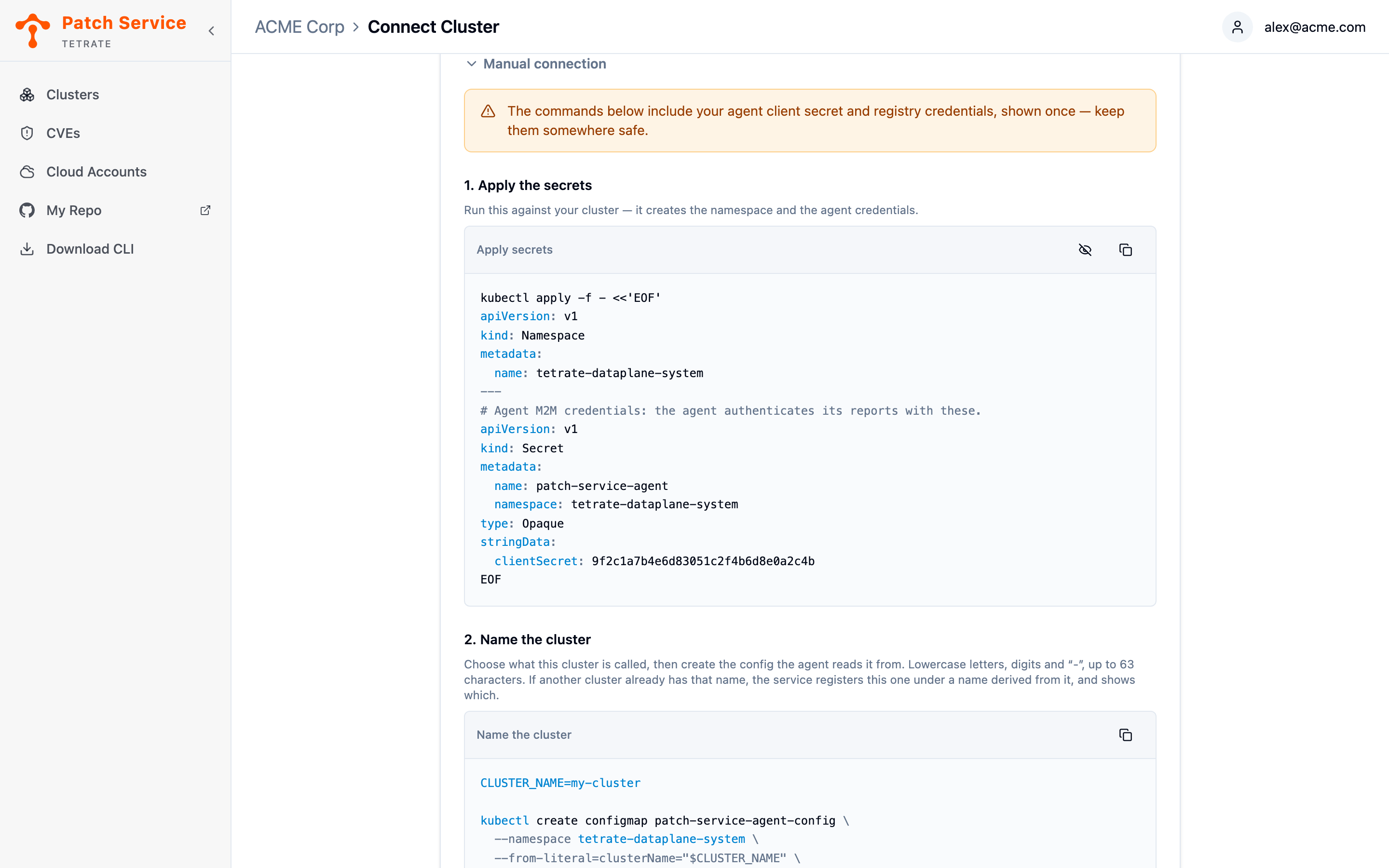Click the external link icon for My Repo
Image resolution: width=1389 pixels, height=868 pixels.
coord(205,210)
